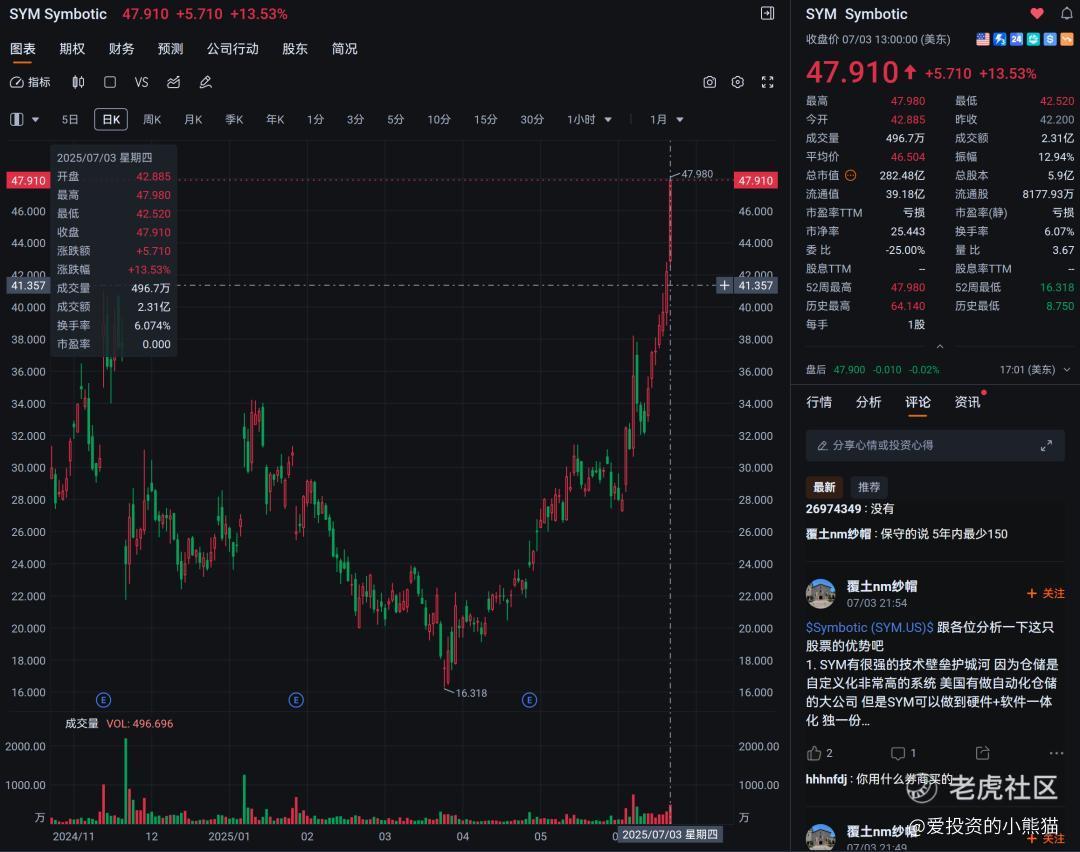Select 月K chart period
1080x852 pixels.
193,119
